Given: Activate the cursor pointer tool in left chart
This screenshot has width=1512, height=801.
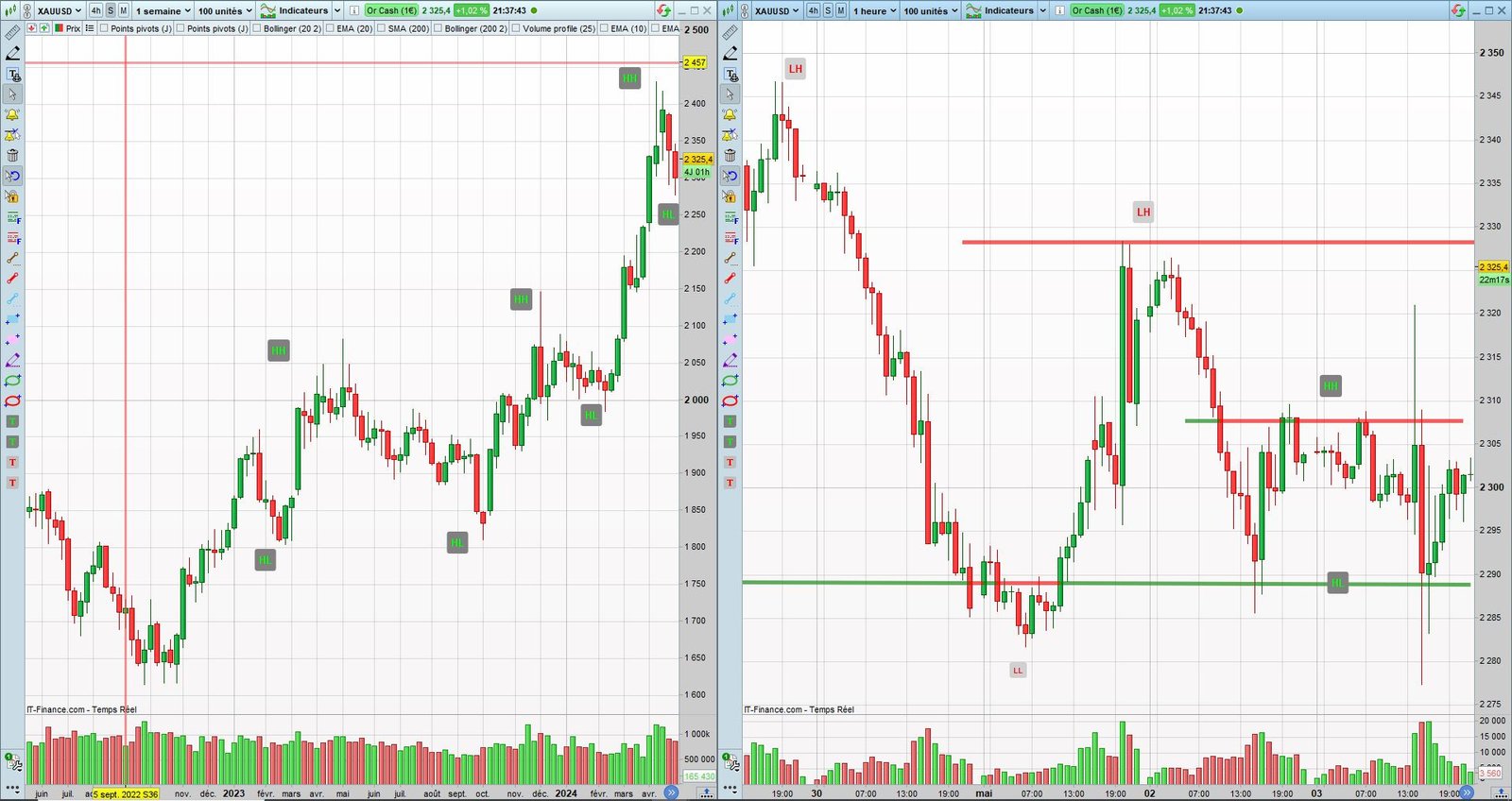Looking at the screenshot, I should [x=12, y=94].
